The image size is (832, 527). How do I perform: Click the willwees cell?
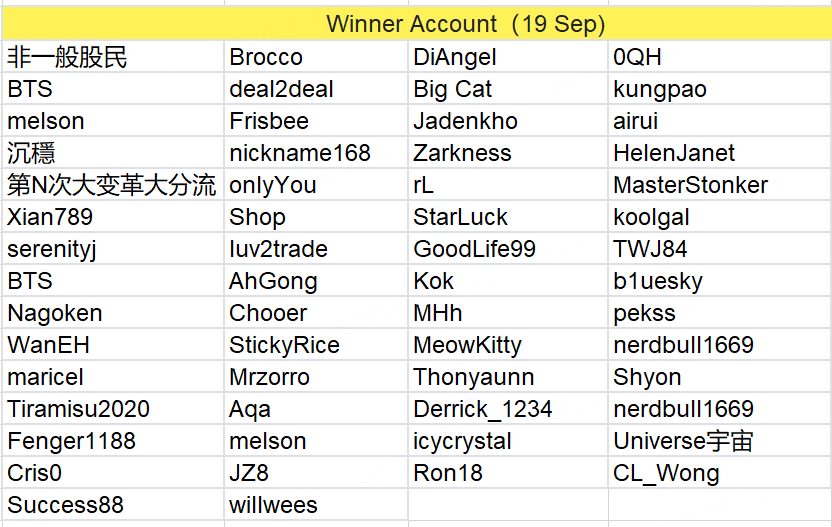(316, 505)
